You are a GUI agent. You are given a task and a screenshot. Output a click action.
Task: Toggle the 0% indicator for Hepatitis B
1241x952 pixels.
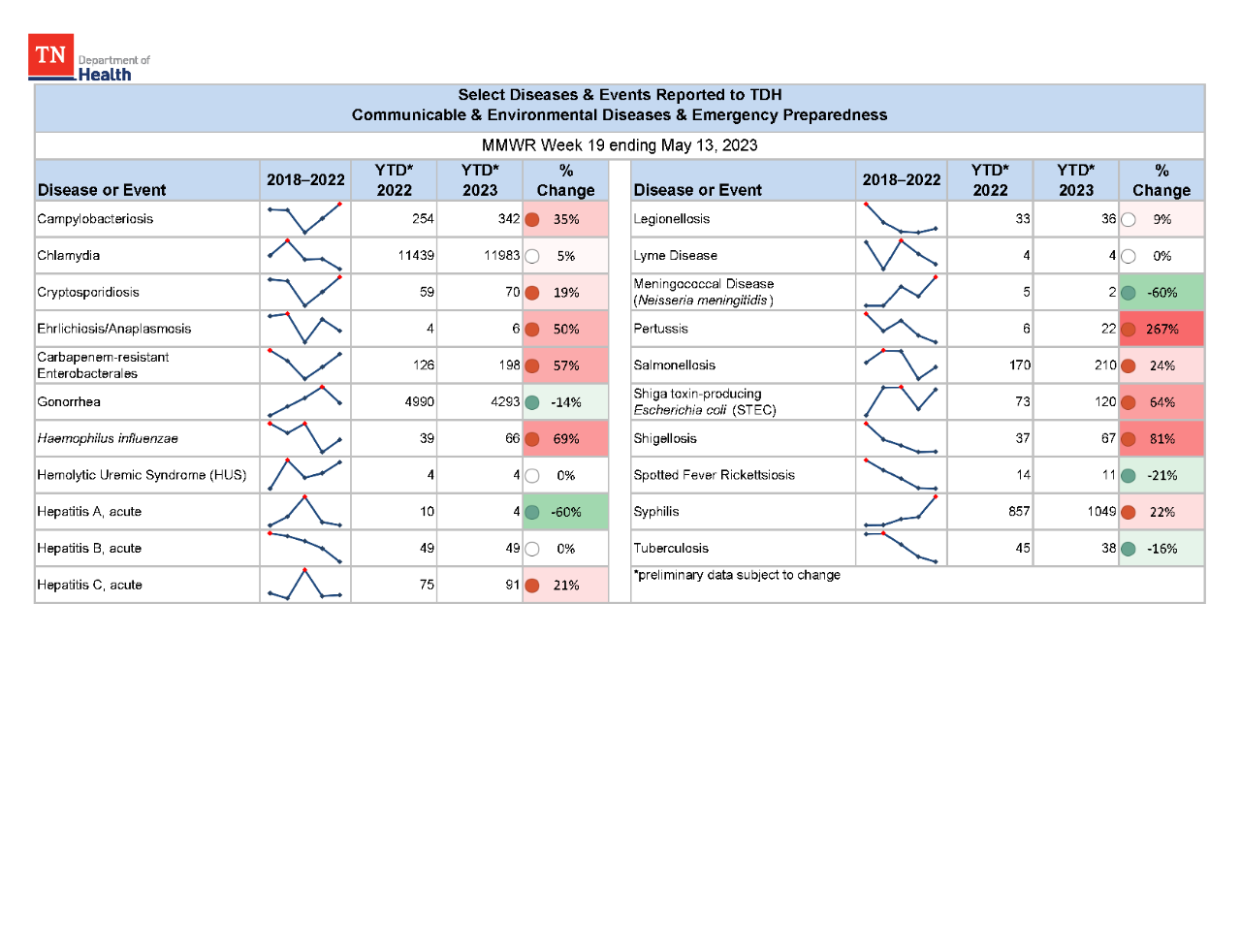[532, 548]
